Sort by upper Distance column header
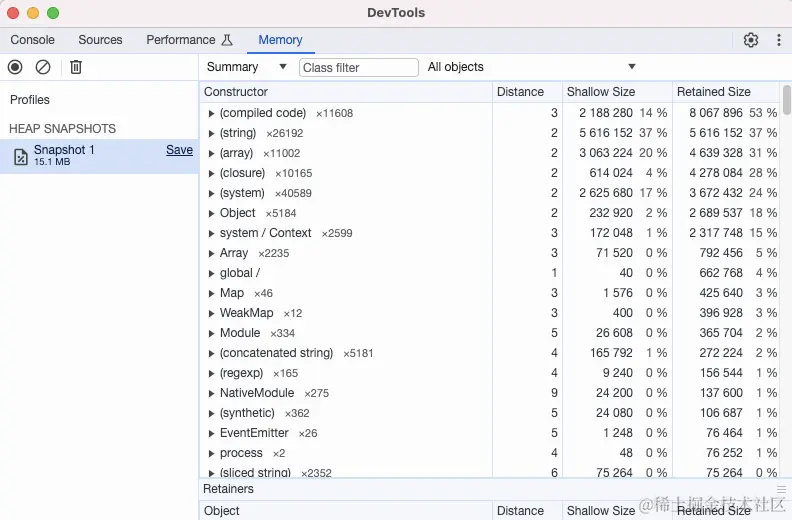Viewport: 792px width, 520px height. pyautogui.click(x=527, y=92)
